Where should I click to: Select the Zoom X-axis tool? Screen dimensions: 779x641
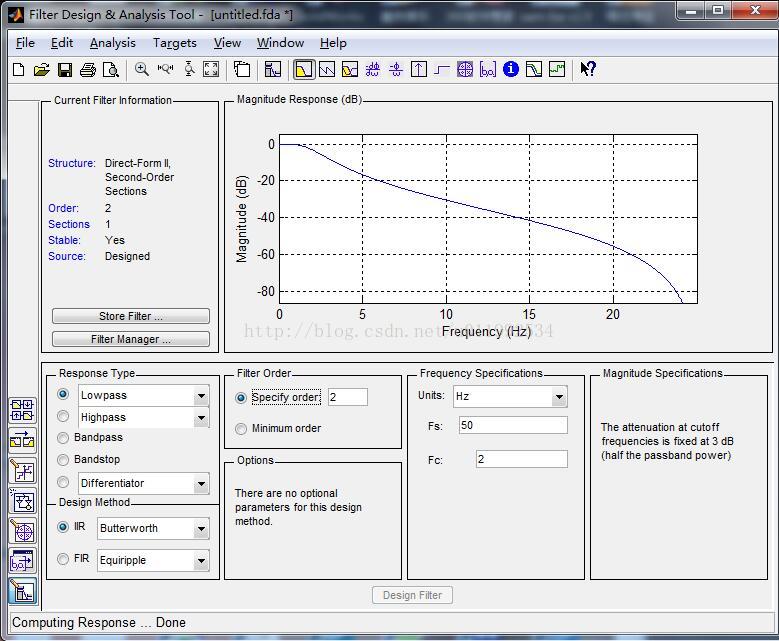click(x=165, y=70)
